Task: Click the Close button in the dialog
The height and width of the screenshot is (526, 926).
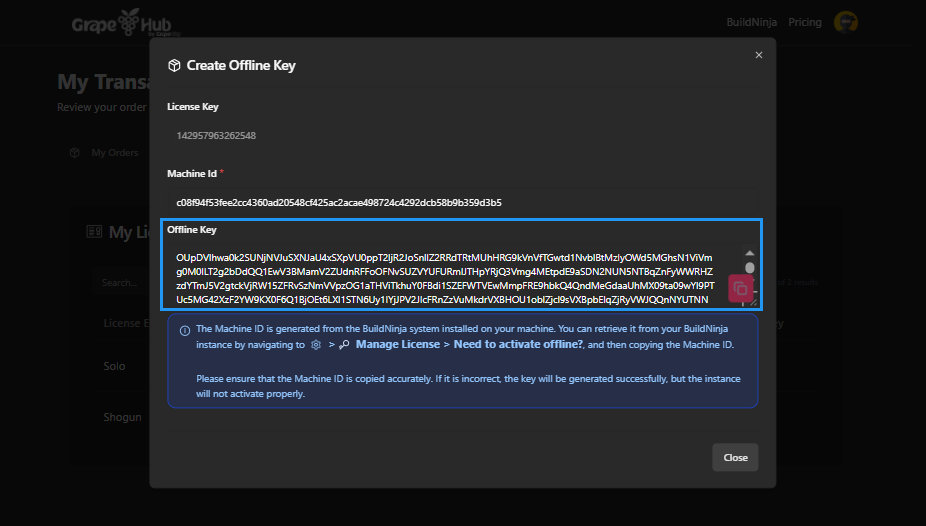Action: click(735, 458)
